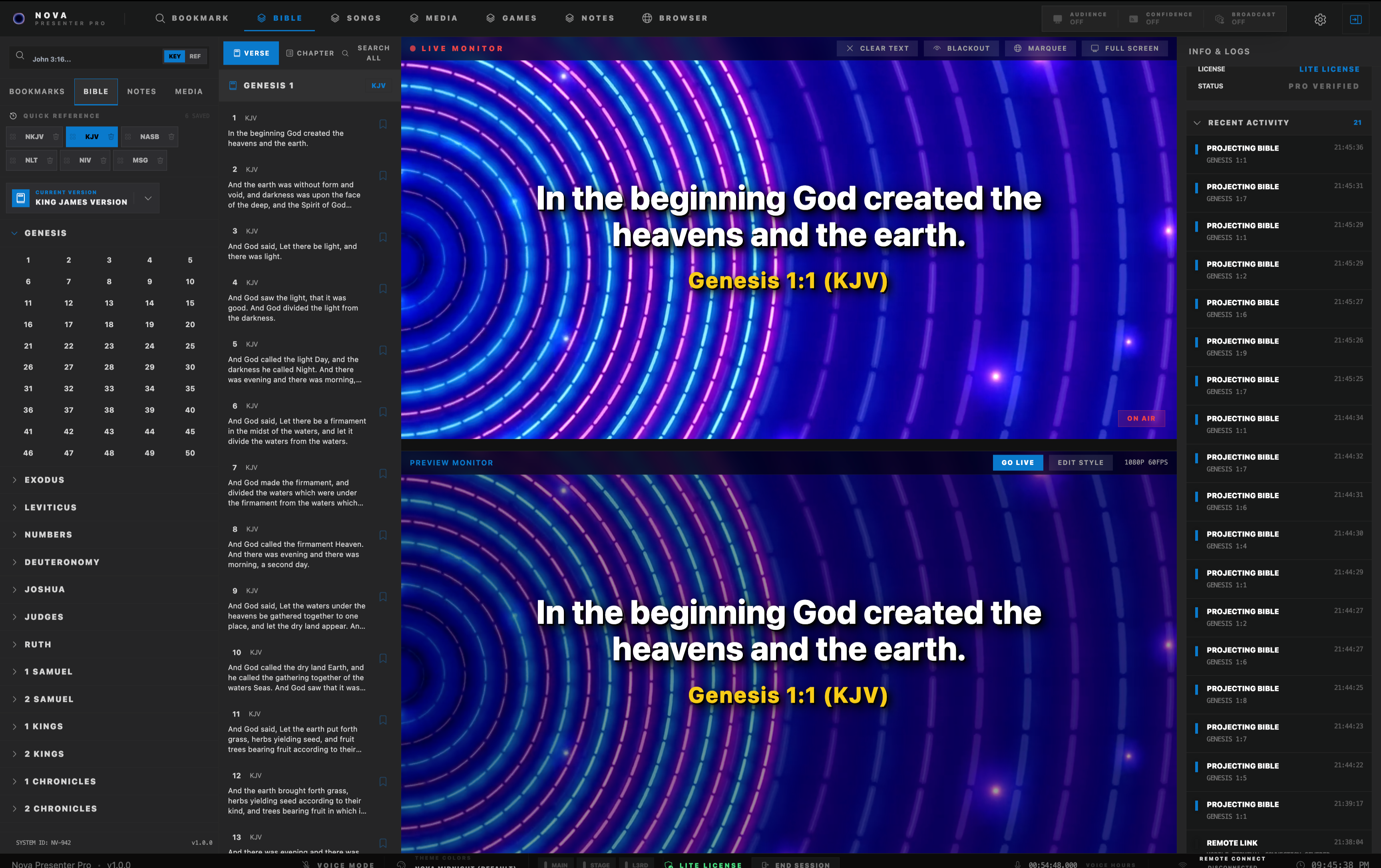Bookmark verse 2 with its bookmark icon

click(x=383, y=176)
